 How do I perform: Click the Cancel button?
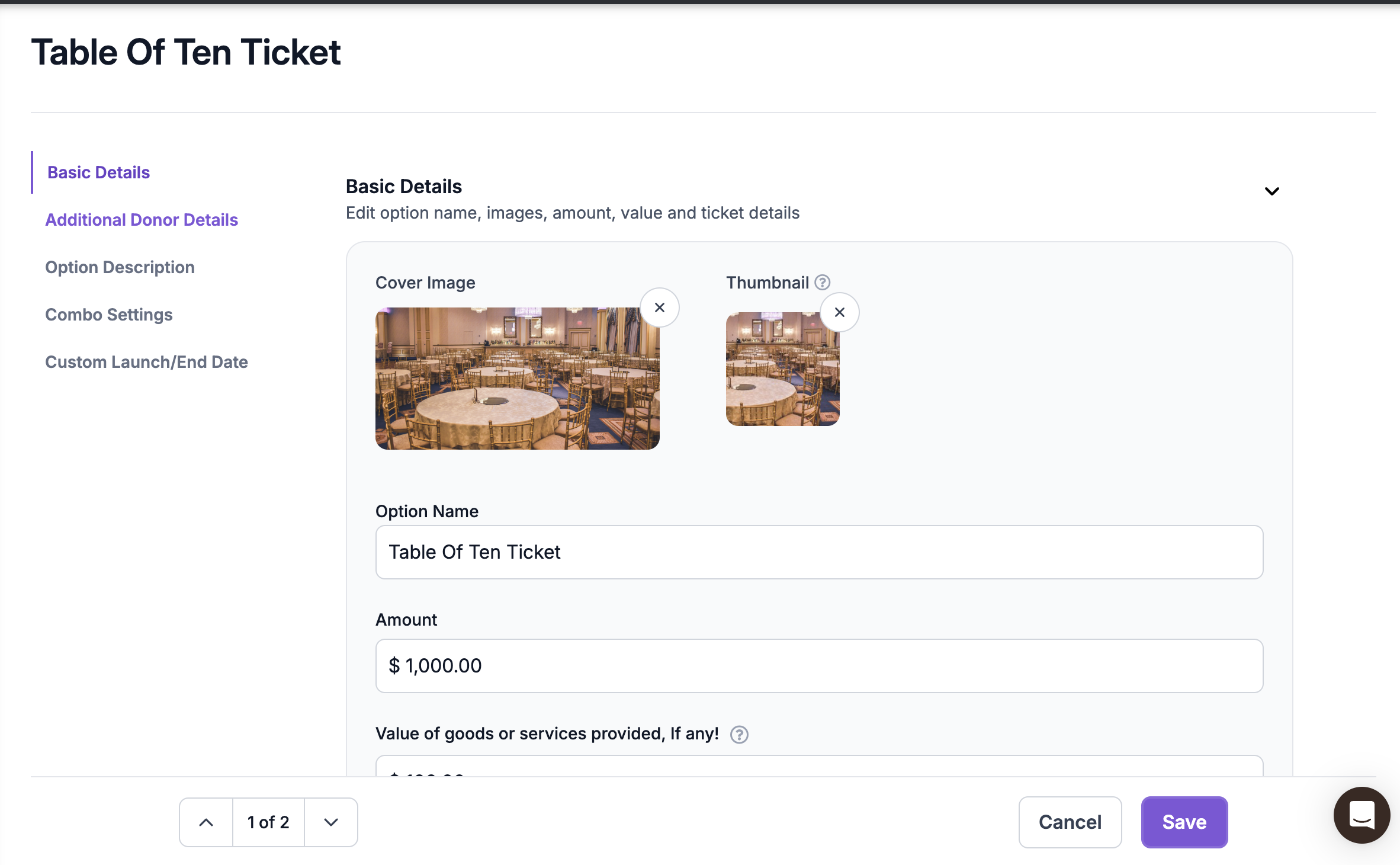tap(1070, 822)
